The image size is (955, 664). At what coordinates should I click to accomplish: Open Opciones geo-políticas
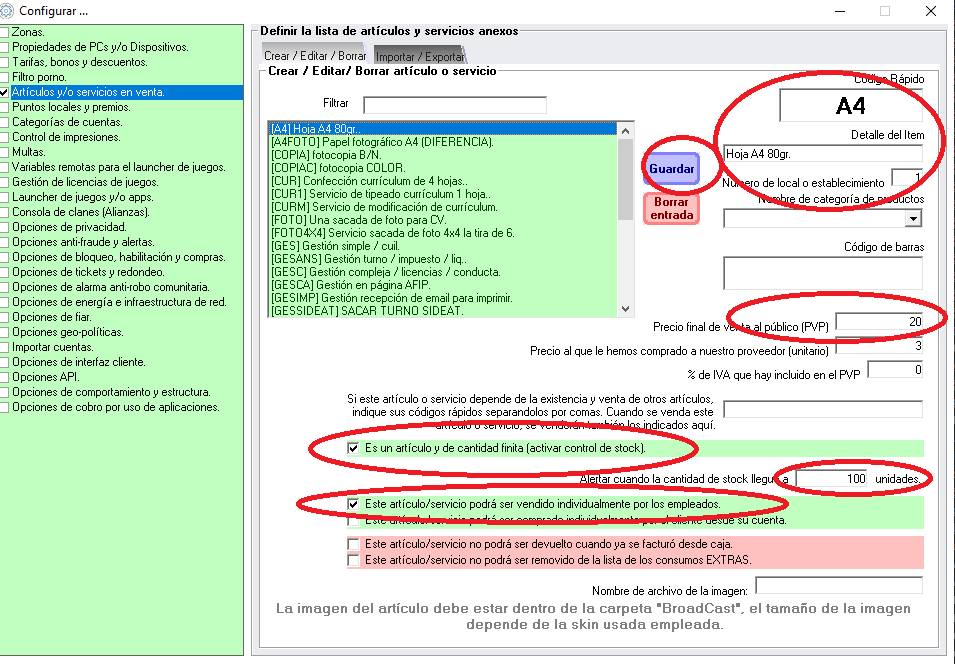click(x=68, y=332)
